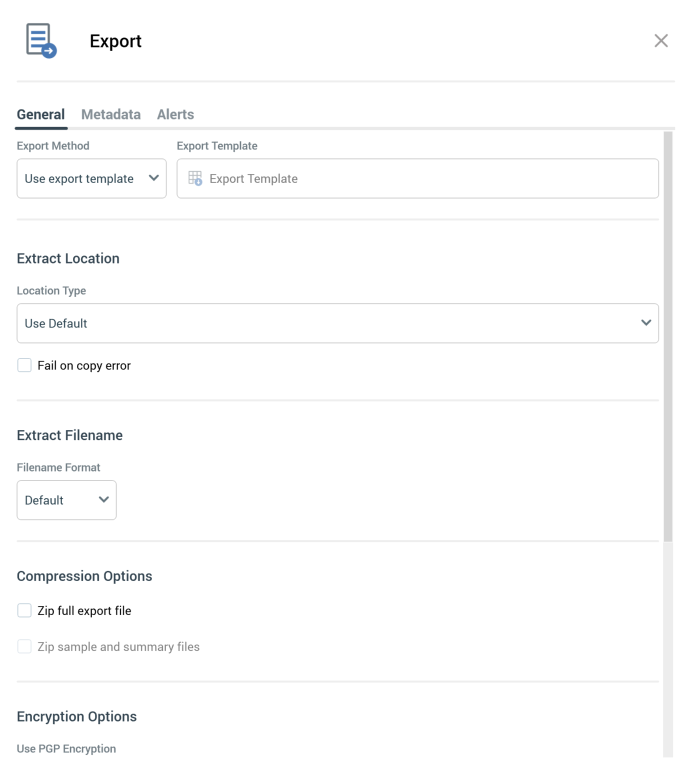Enable Fail on copy error checkbox
This screenshot has height=766, width=679.
pyautogui.click(x=25, y=366)
